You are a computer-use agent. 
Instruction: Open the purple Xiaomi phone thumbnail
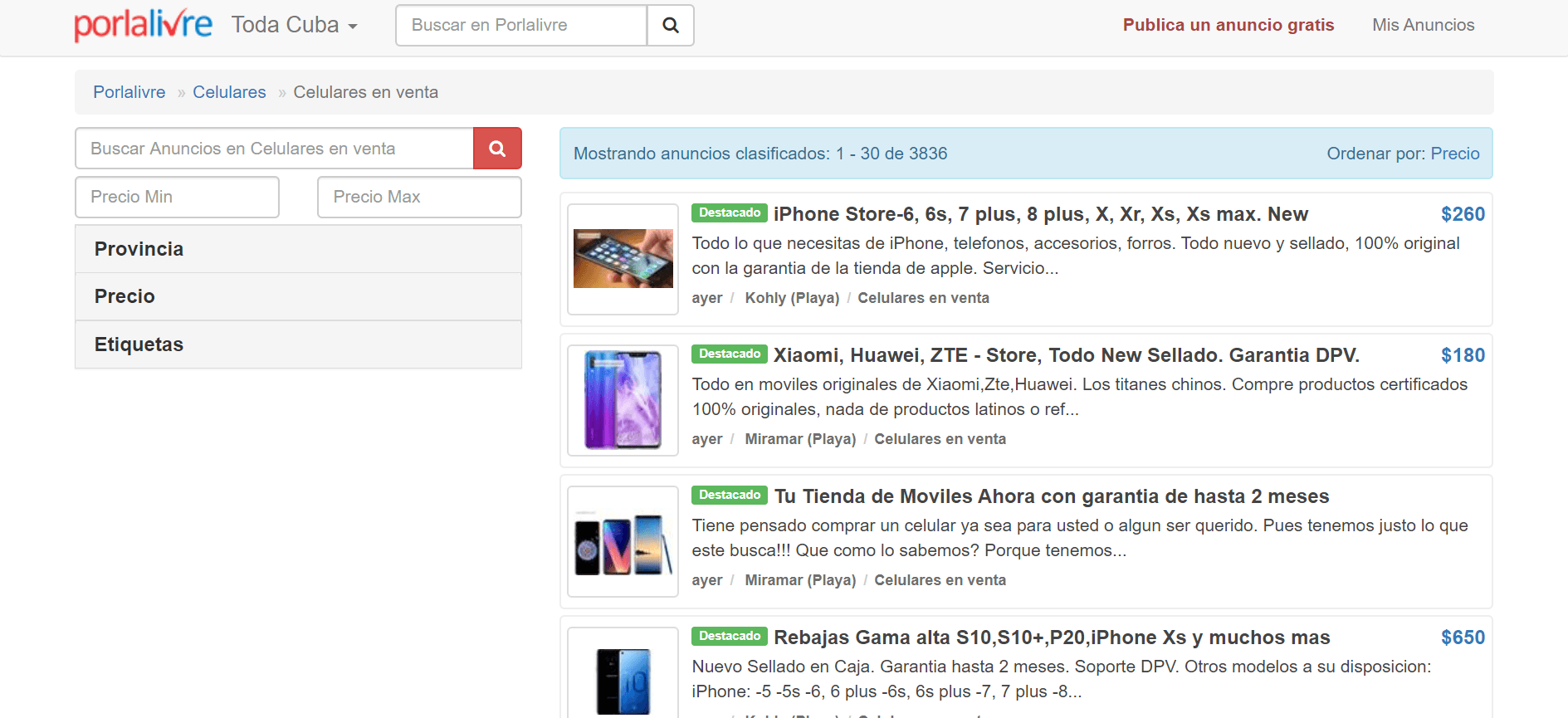pyautogui.click(x=623, y=400)
